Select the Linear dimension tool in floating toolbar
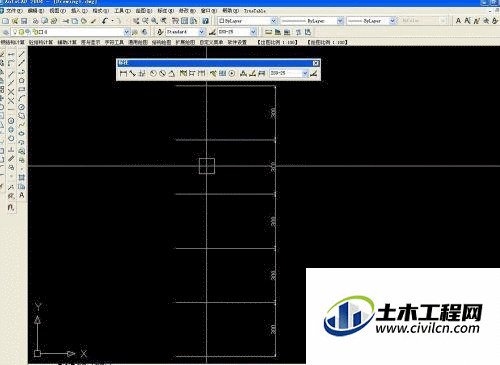This screenshot has width=500, height=365. 123,73
